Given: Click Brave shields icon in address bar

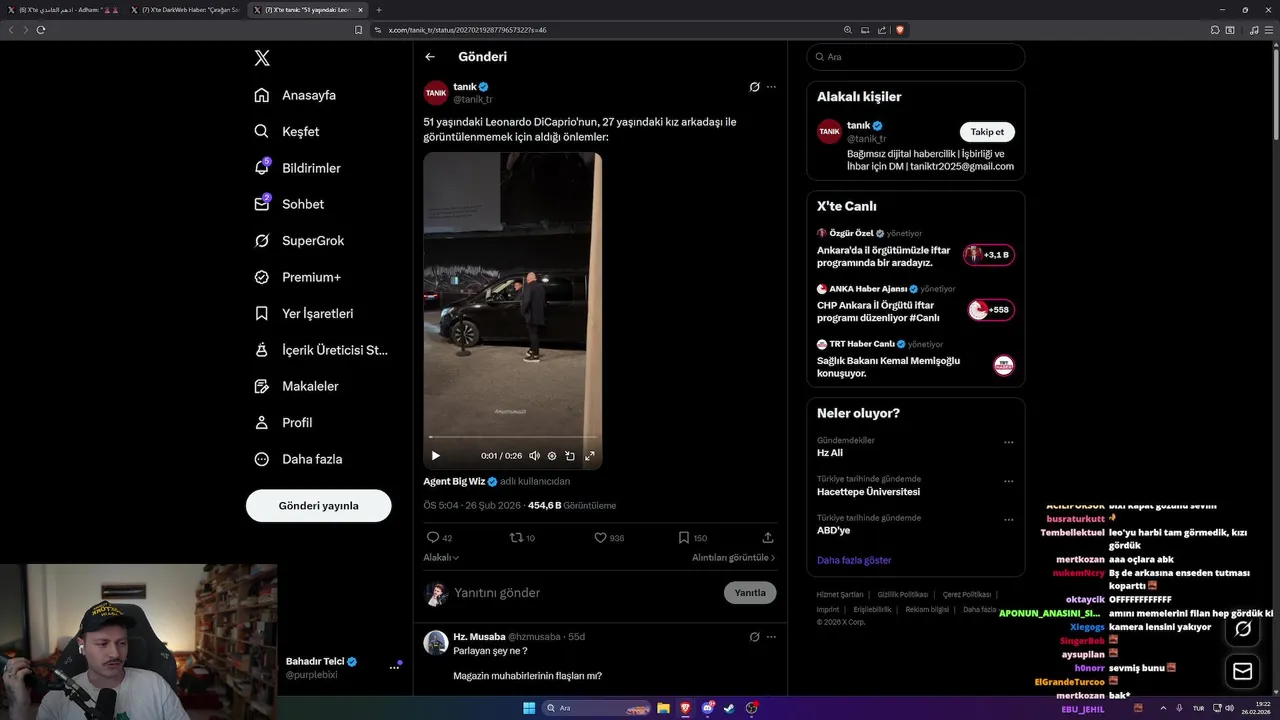Looking at the screenshot, I should 900,30.
